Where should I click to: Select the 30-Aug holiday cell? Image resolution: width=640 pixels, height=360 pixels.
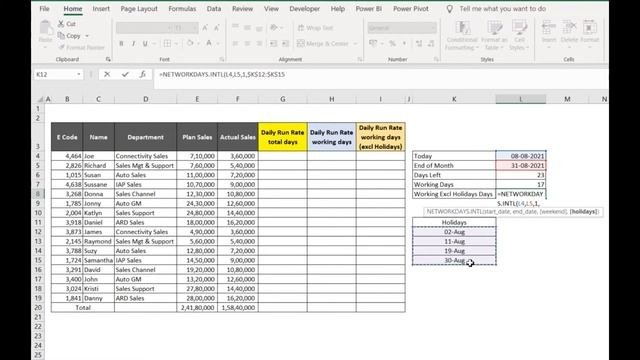[x=454, y=260]
